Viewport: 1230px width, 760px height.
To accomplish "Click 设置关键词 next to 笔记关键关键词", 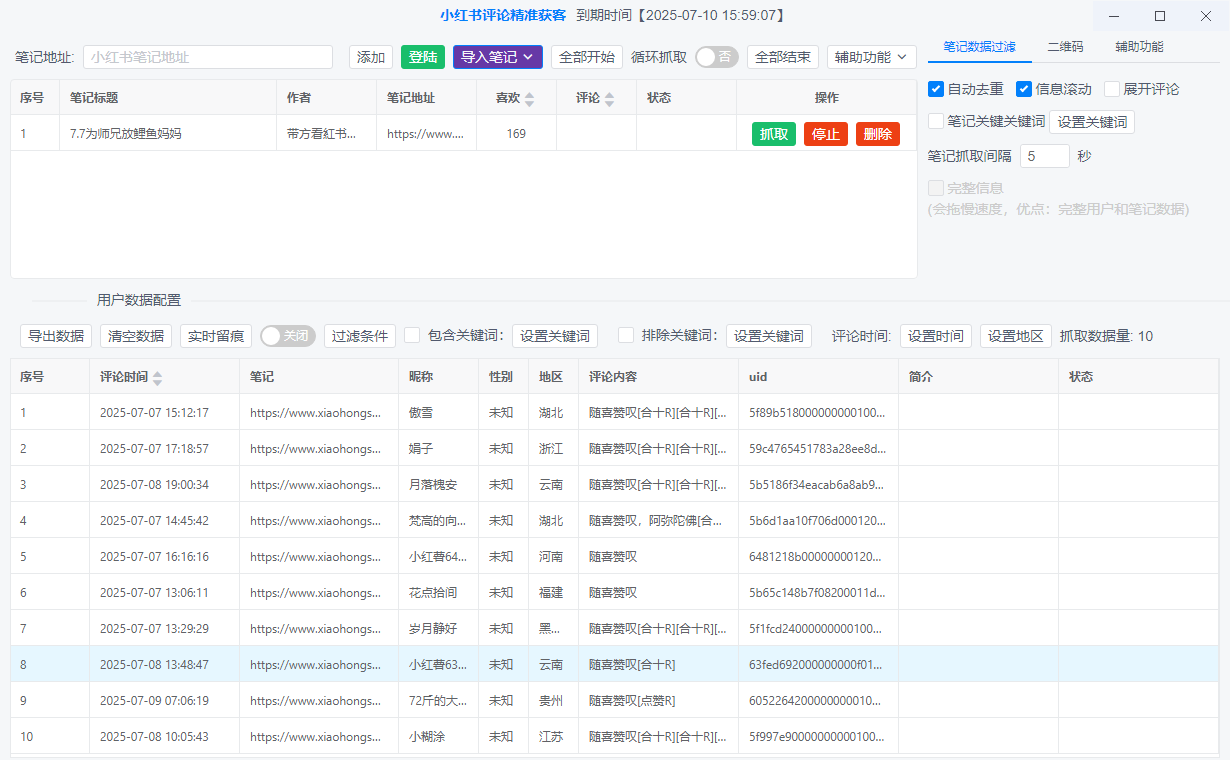I will tap(1092, 122).
